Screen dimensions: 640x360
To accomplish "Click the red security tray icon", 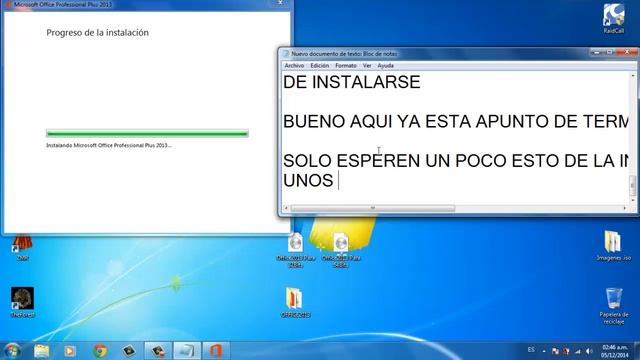I will coord(566,351).
